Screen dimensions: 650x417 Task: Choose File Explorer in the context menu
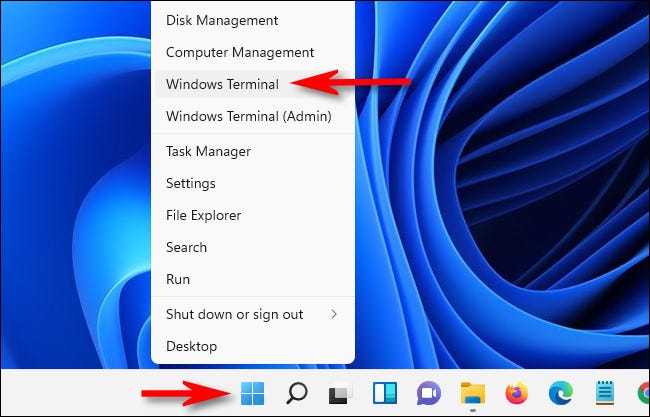point(203,215)
